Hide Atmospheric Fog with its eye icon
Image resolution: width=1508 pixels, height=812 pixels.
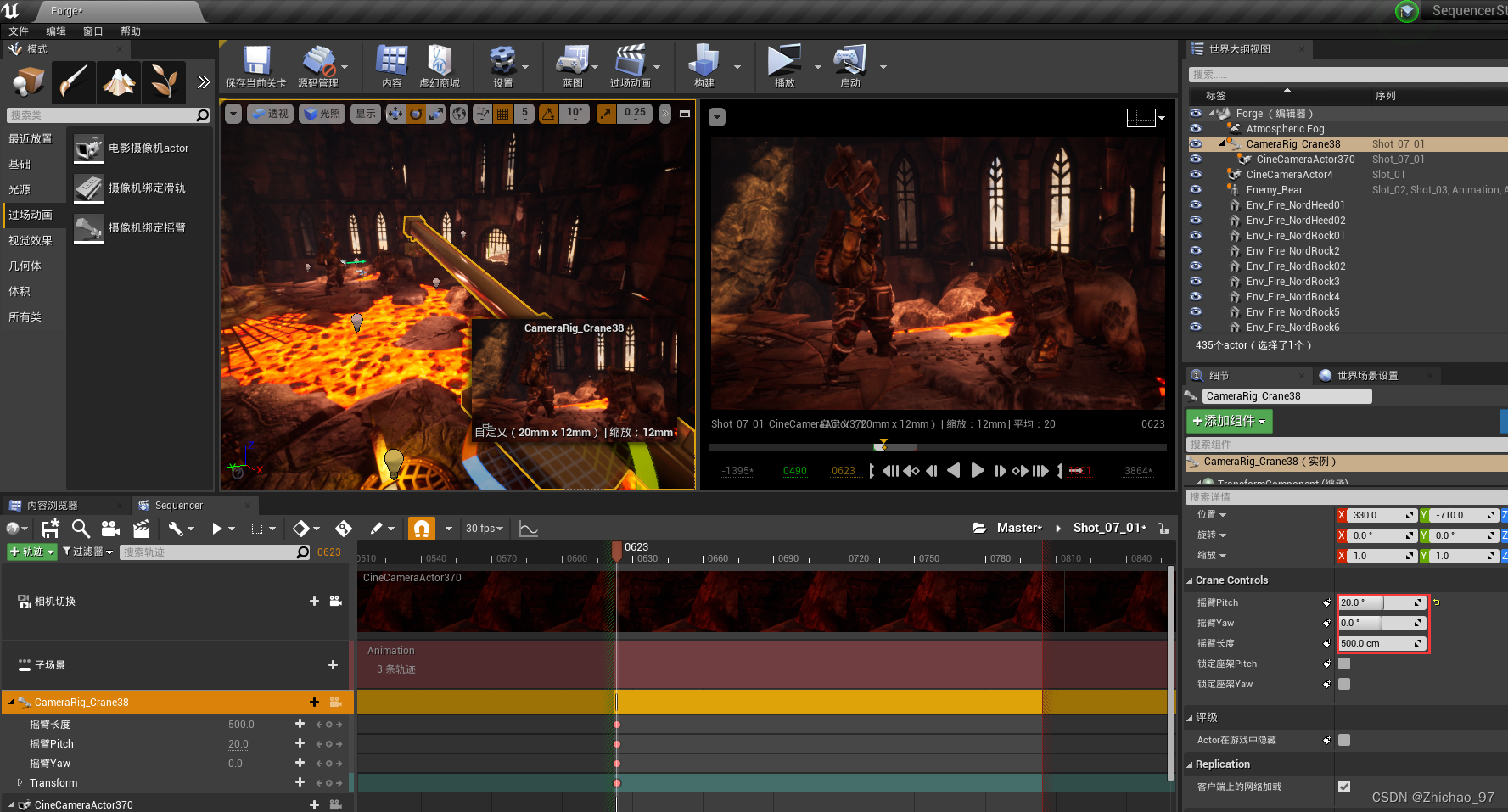[1196, 129]
